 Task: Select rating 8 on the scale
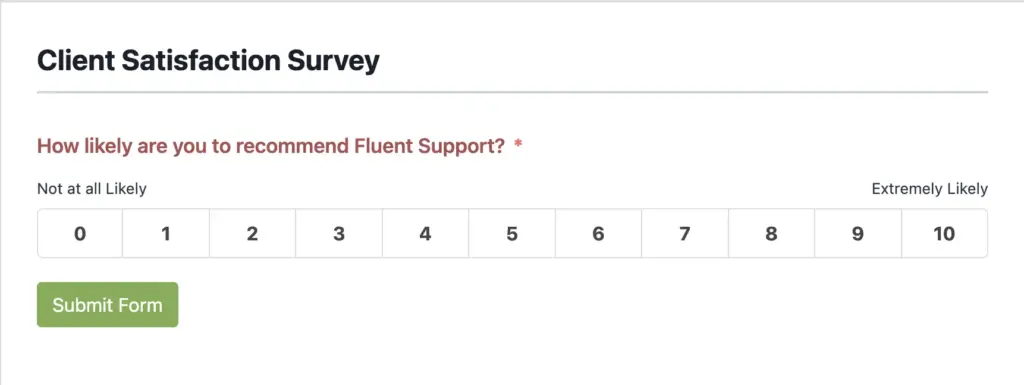point(772,234)
